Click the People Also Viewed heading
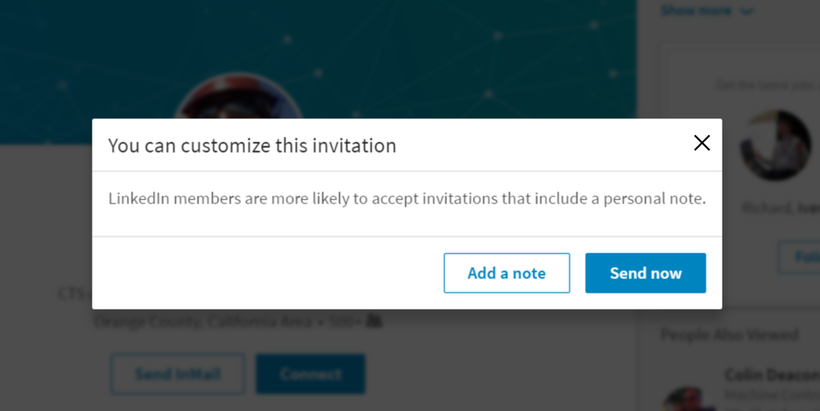Image resolution: width=820 pixels, height=411 pixels. pyautogui.click(x=730, y=335)
